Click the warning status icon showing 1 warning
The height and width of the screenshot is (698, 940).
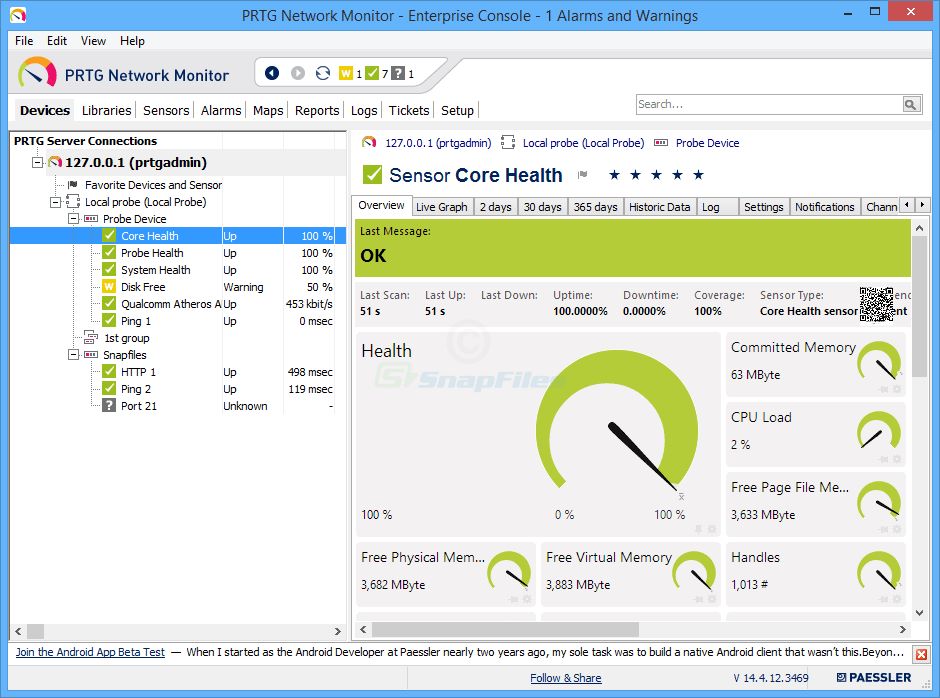[347, 73]
